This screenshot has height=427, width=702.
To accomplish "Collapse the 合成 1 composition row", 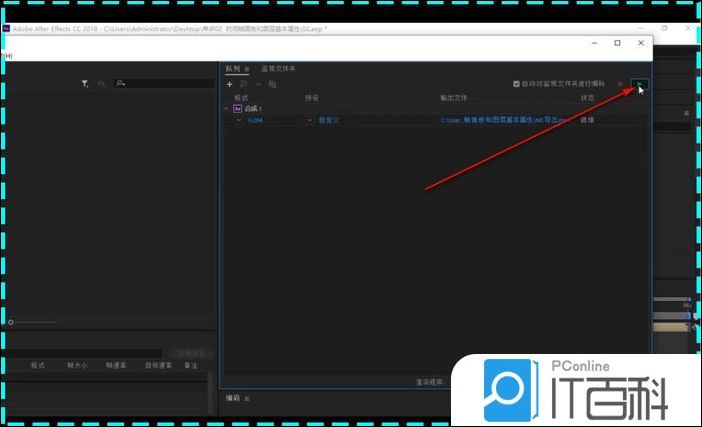I will point(227,108).
